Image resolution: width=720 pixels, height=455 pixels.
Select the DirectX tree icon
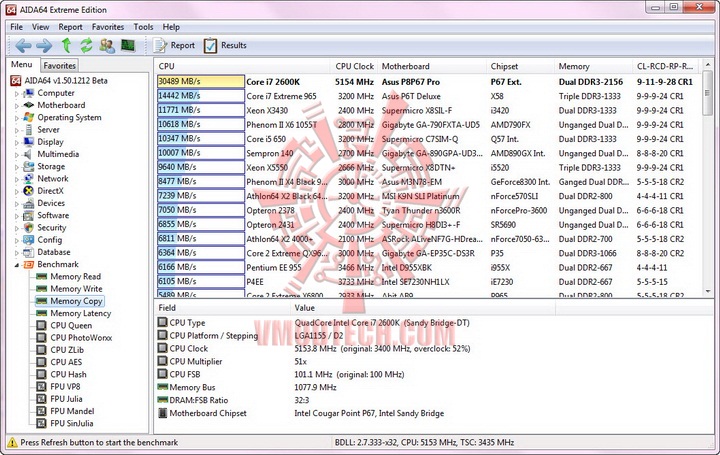tap(29, 191)
